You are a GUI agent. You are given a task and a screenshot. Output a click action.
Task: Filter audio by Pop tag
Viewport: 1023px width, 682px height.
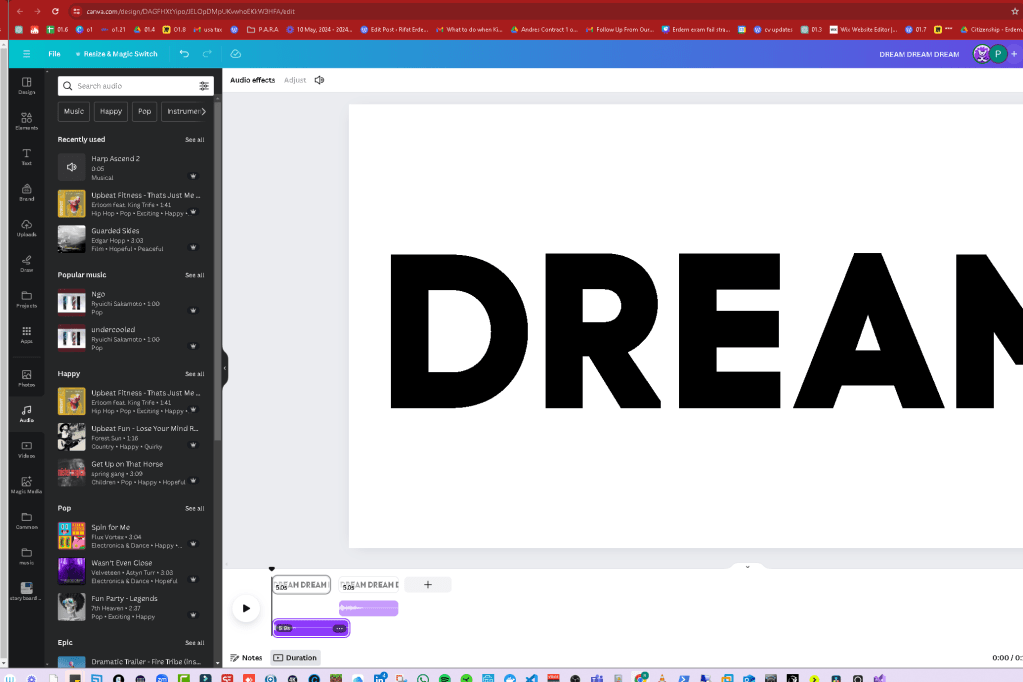pos(144,112)
